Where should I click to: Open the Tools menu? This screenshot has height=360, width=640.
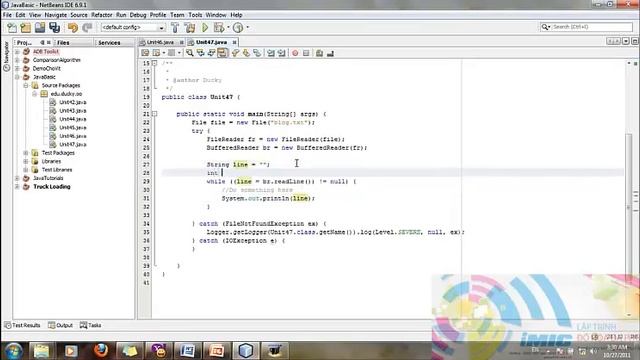coord(195,15)
